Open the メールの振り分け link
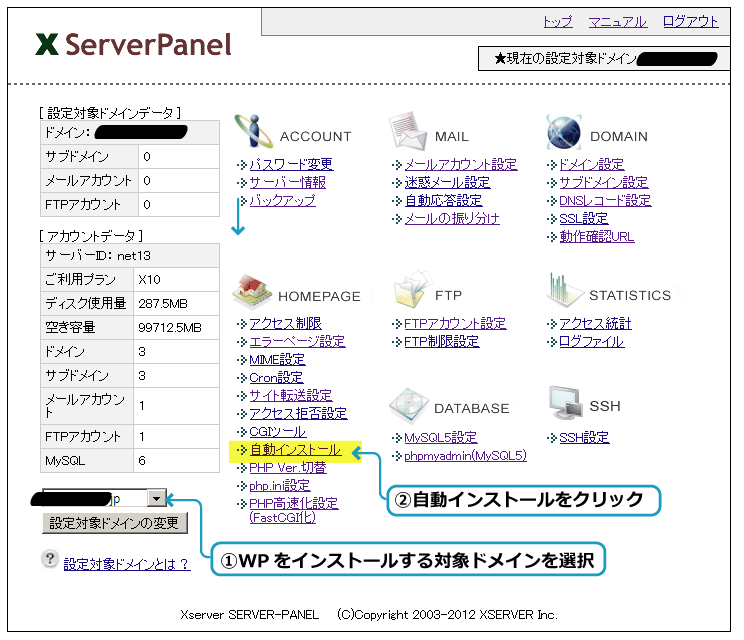This screenshot has width=744, height=640. click(452, 218)
